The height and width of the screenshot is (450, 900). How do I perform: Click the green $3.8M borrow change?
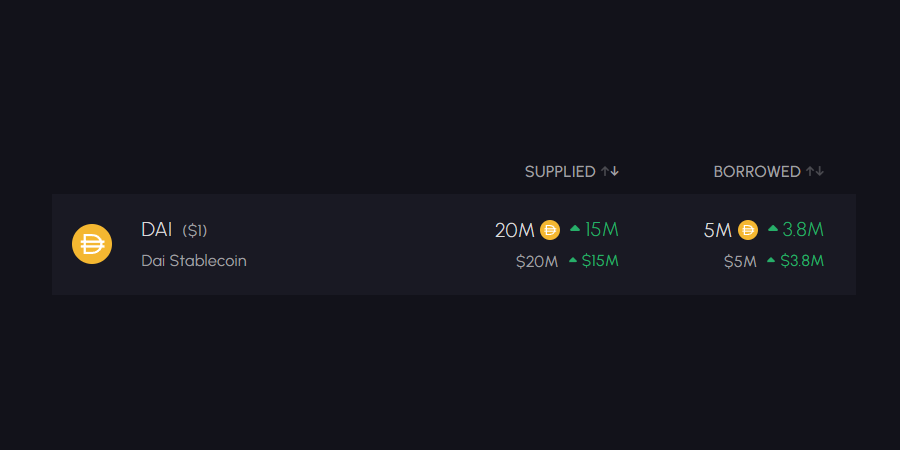tap(802, 261)
